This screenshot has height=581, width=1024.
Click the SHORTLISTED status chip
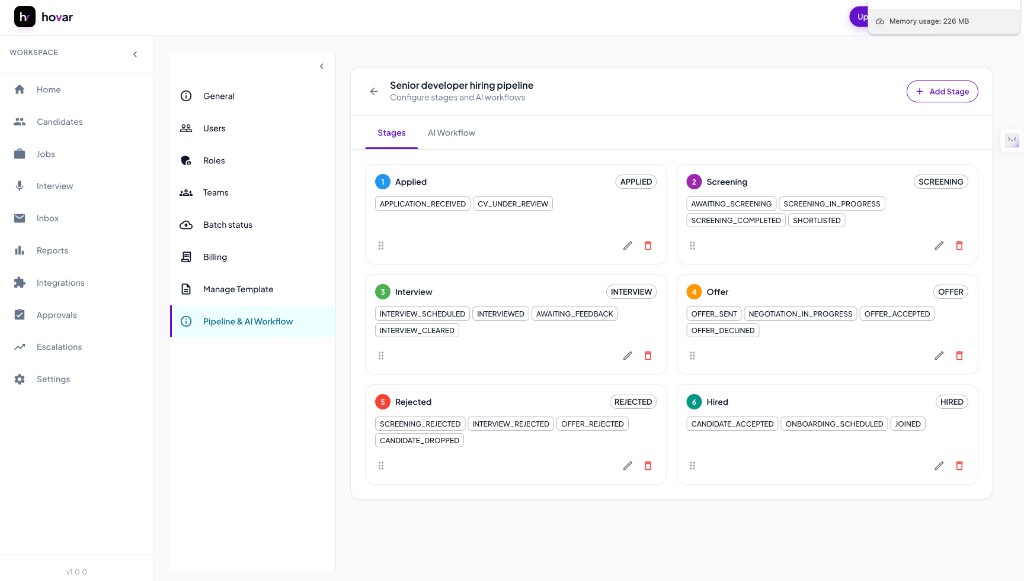[x=816, y=220]
